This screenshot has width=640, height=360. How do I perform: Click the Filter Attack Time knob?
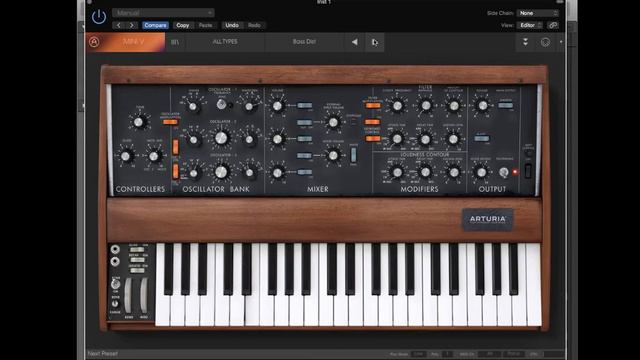tap(397, 139)
